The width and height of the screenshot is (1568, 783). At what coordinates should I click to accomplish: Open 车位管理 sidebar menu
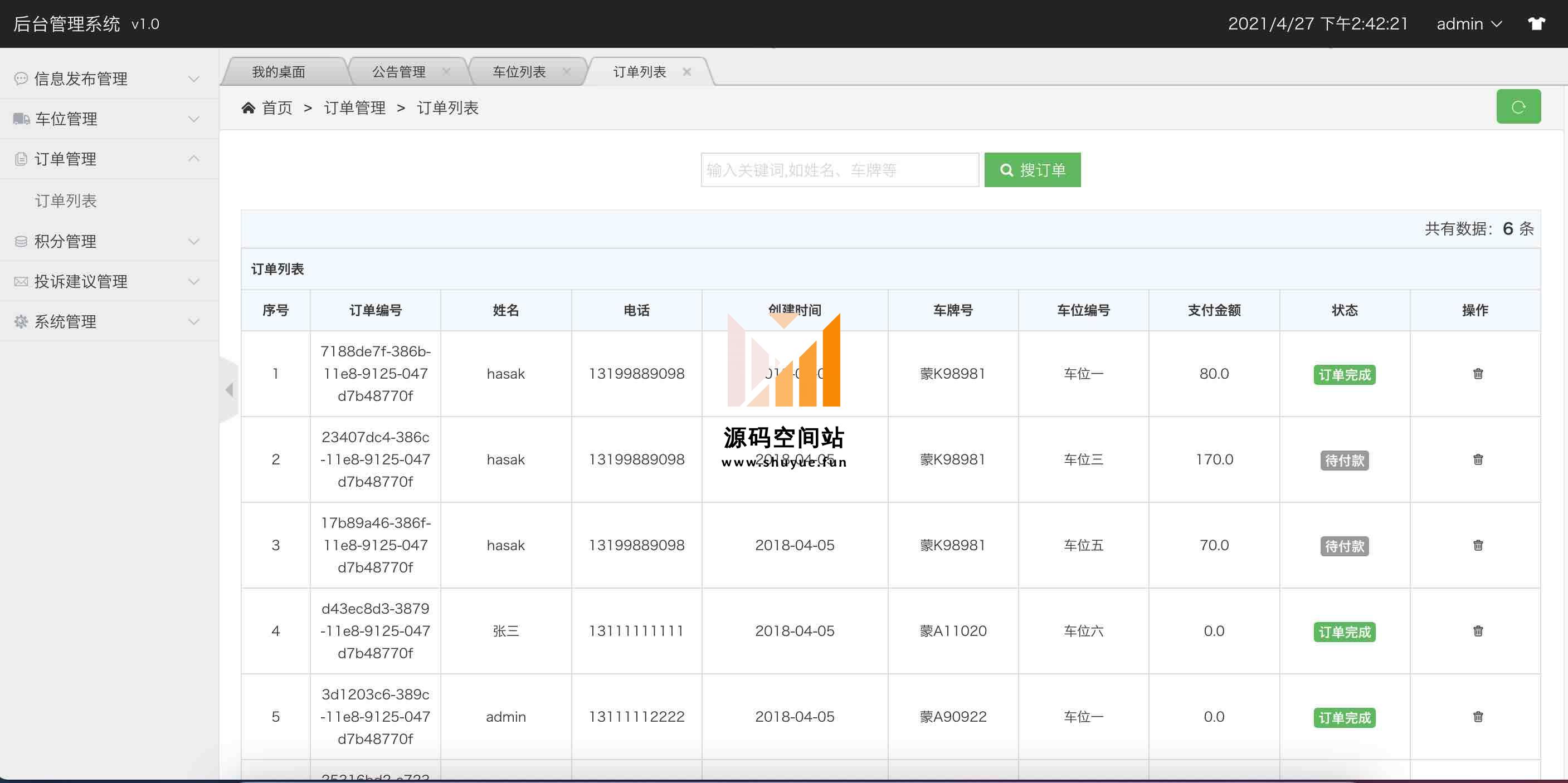pos(110,119)
